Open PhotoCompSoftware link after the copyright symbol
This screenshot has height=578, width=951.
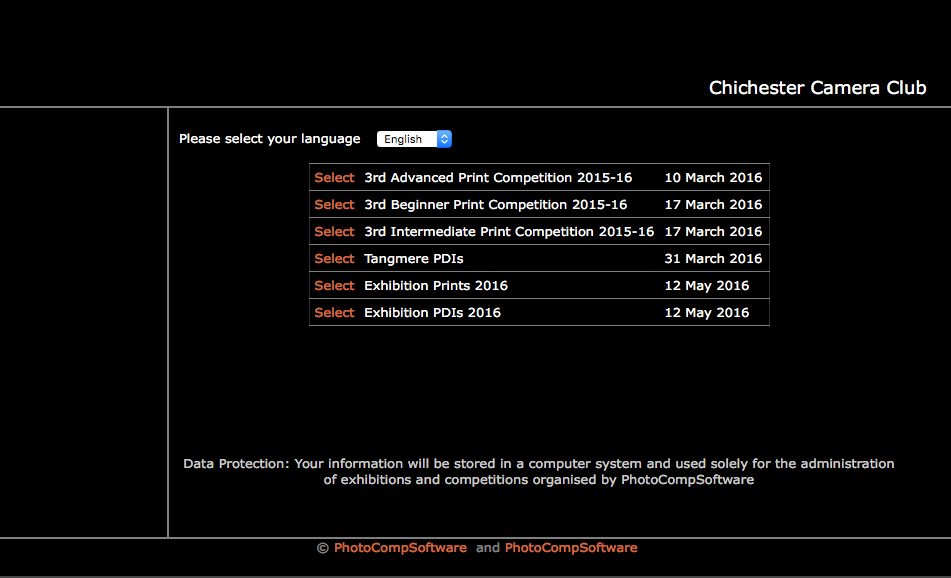point(400,547)
